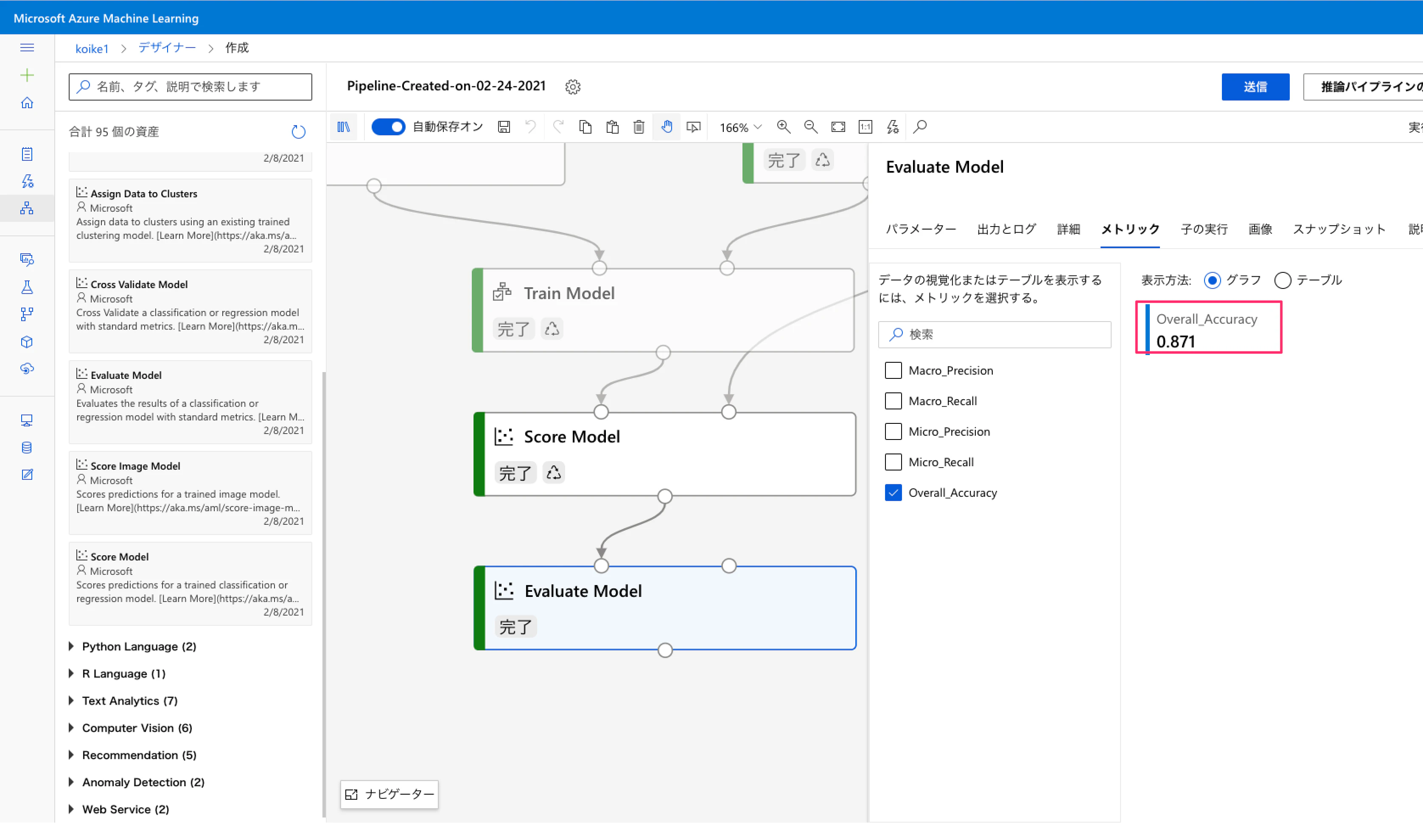Click the undo icon in the toolbar
This screenshot has width=1423, height=840.
click(x=530, y=127)
